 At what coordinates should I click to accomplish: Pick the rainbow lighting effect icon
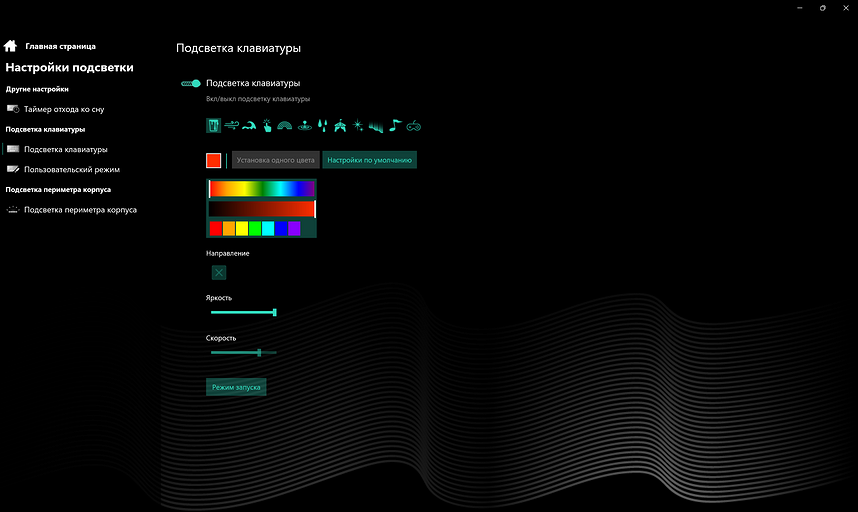[x=285, y=126]
